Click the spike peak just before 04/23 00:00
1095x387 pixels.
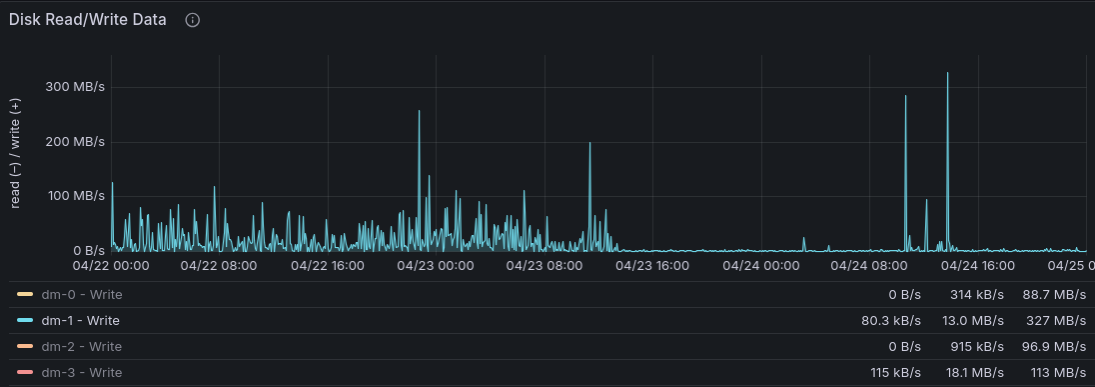(419, 111)
